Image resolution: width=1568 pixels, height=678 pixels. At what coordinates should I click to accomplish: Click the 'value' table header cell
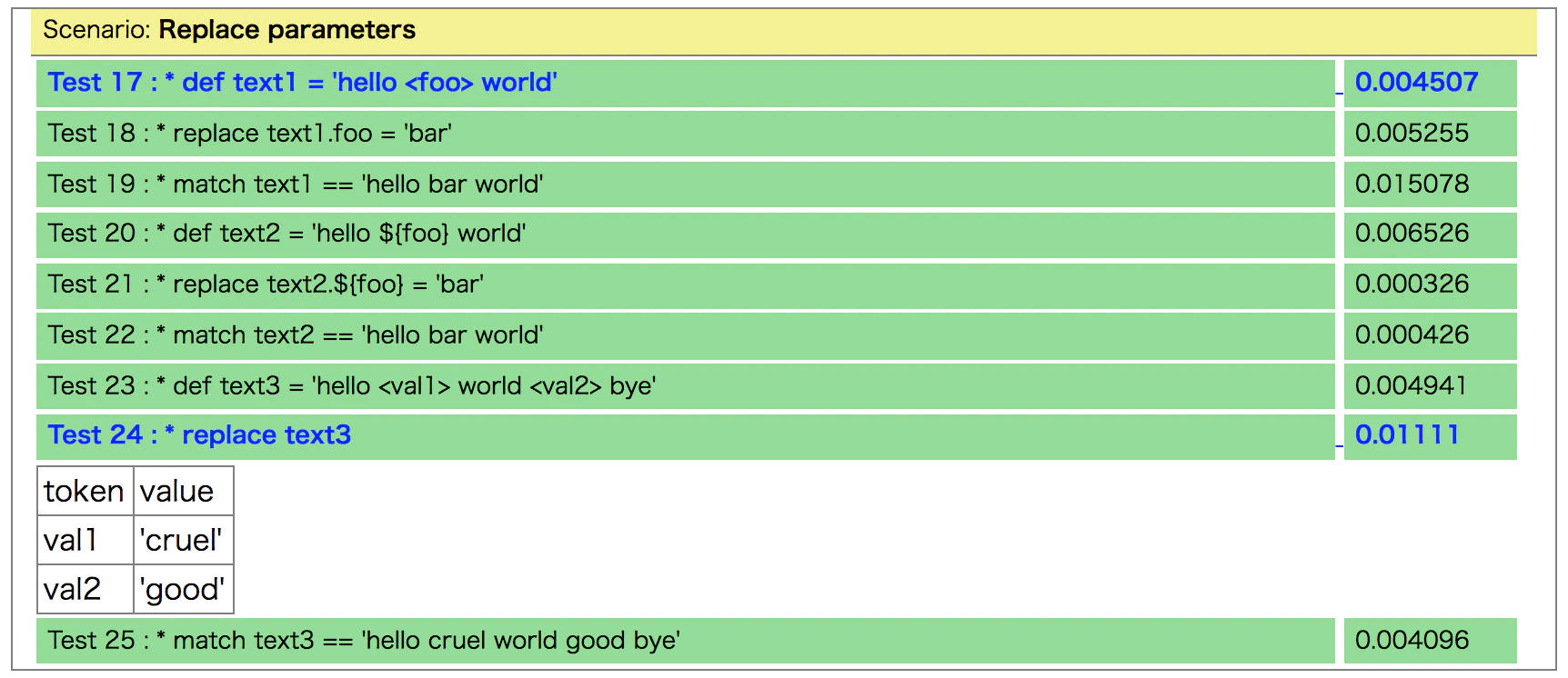point(183,492)
